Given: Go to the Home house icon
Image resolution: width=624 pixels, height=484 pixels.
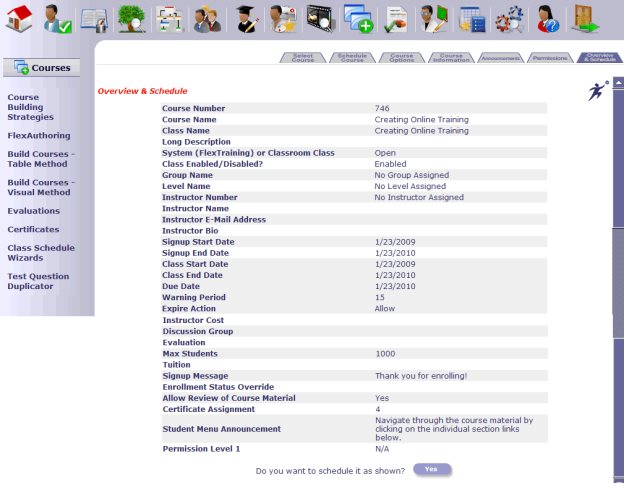Looking at the screenshot, I should pyautogui.click(x=19, y=18).
